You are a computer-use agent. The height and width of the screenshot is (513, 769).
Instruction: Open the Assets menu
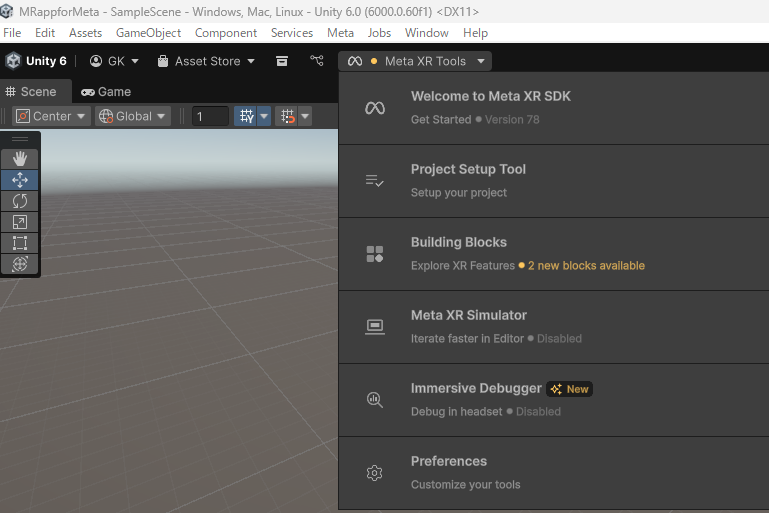click(85, 33)
